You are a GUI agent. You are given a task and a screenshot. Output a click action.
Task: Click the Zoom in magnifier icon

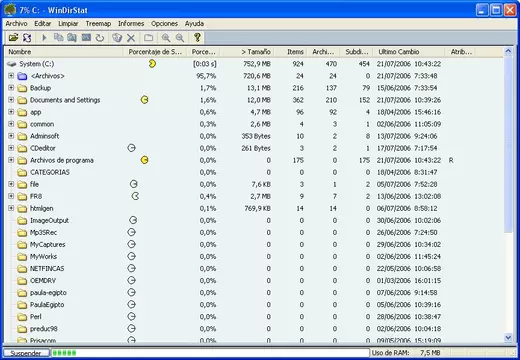pyautogui.click(x=166, y=38)
